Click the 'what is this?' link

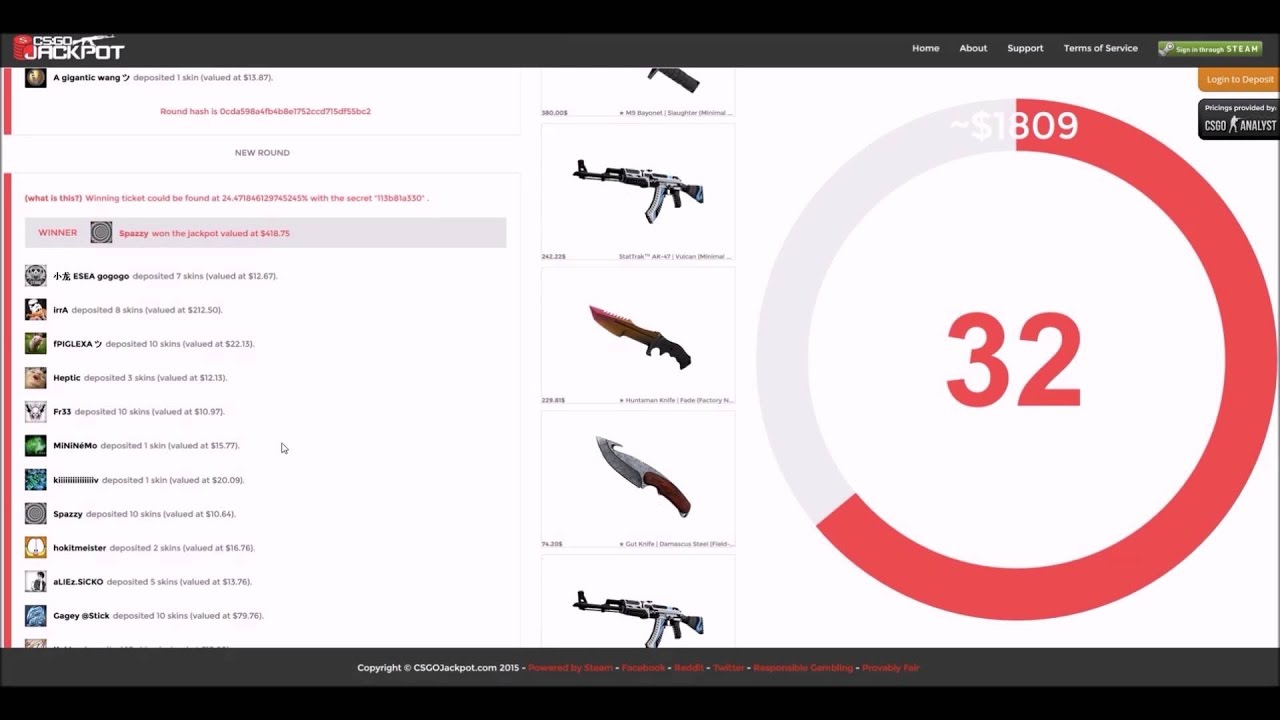pos(53,198)
